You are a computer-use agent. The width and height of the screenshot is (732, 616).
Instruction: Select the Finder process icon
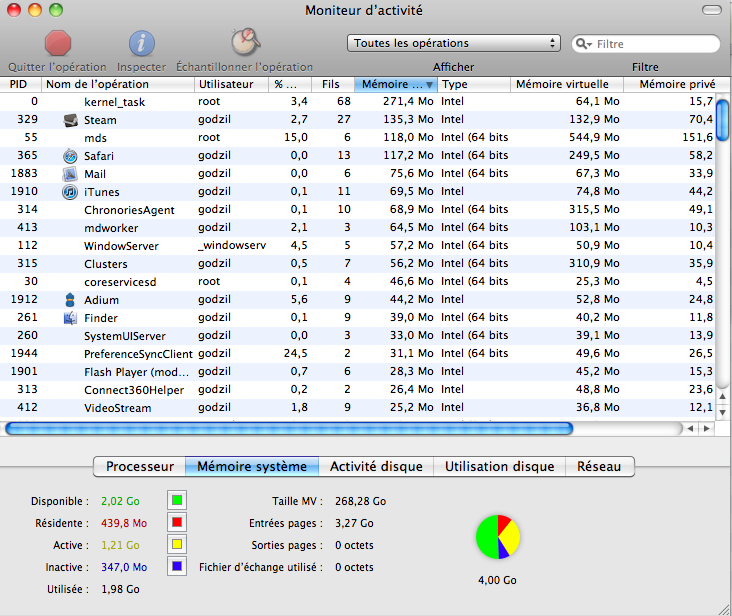70,318
